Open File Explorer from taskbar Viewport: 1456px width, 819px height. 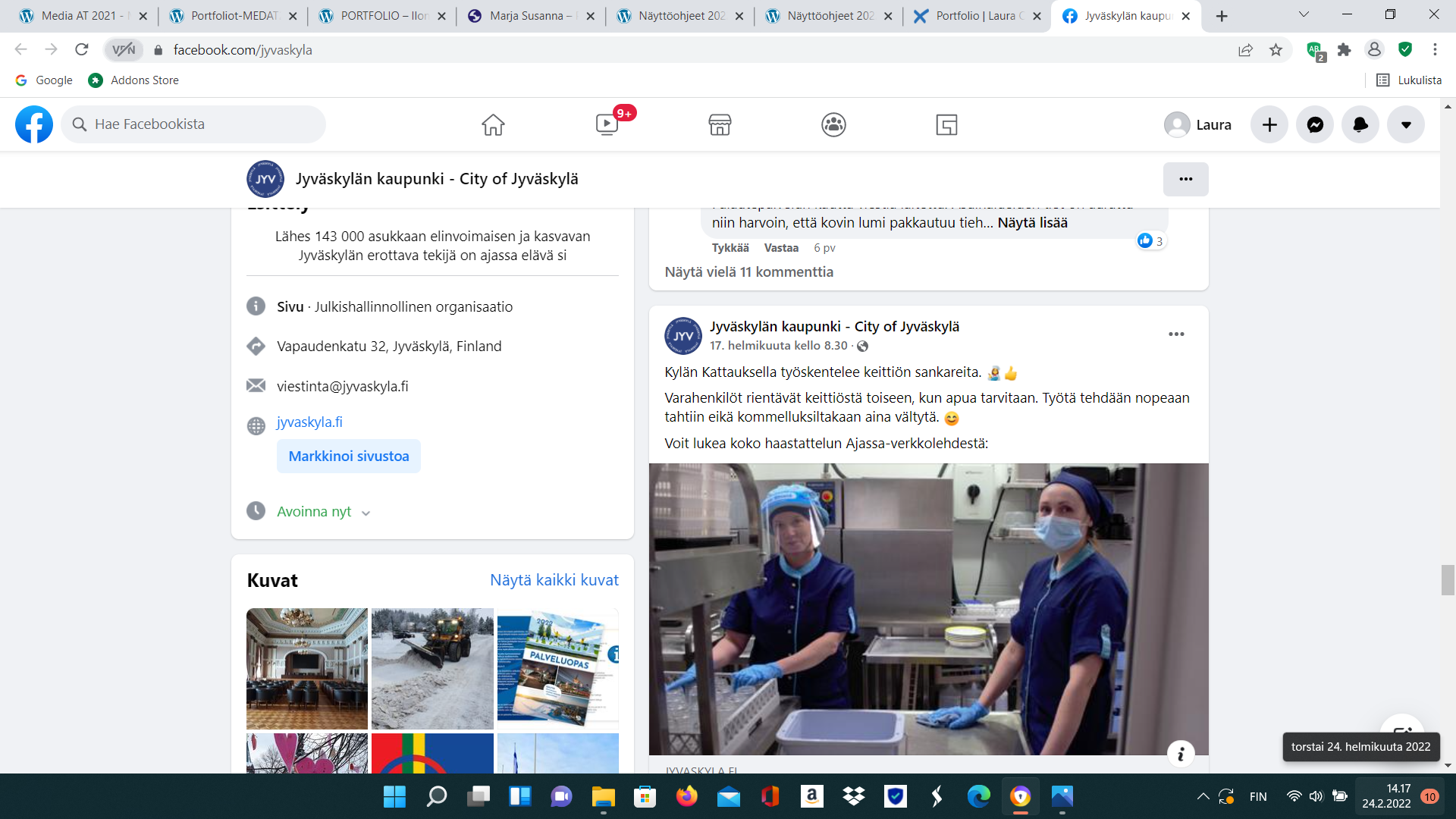(604, 796)
